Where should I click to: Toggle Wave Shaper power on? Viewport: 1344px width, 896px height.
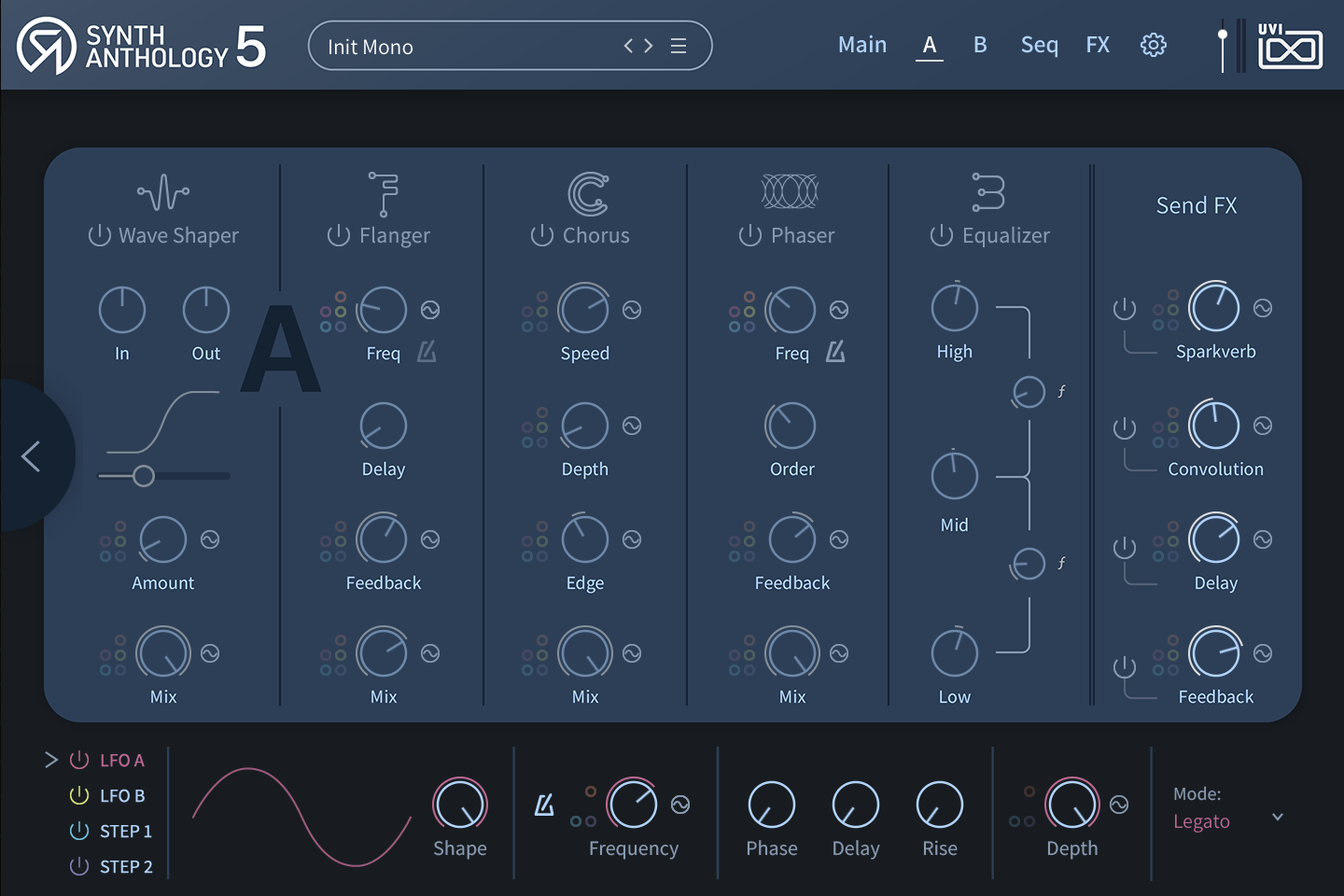[99, 235]
